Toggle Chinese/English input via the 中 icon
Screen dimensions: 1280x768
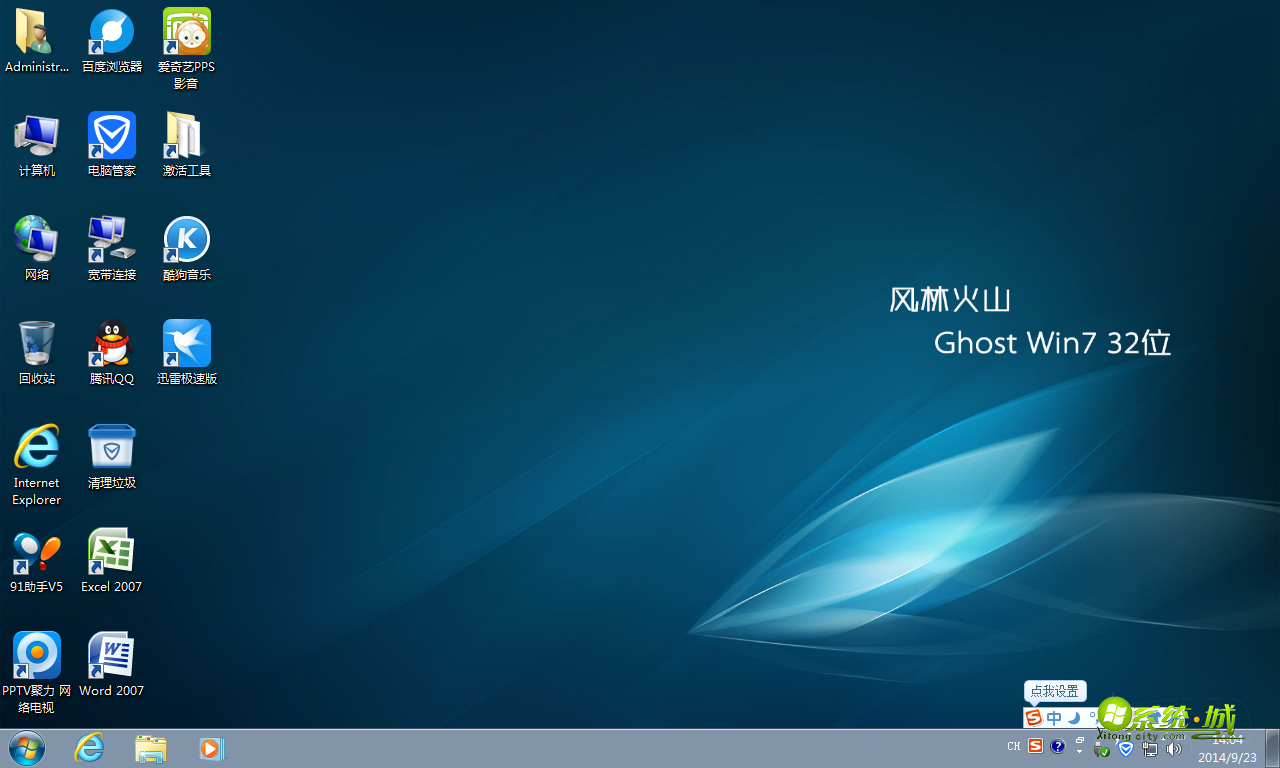(1053, 717)
